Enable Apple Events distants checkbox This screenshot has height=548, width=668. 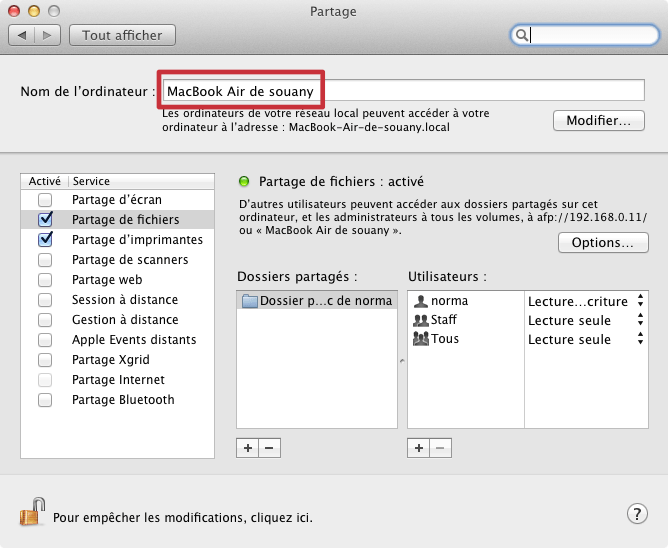(45, 340)
